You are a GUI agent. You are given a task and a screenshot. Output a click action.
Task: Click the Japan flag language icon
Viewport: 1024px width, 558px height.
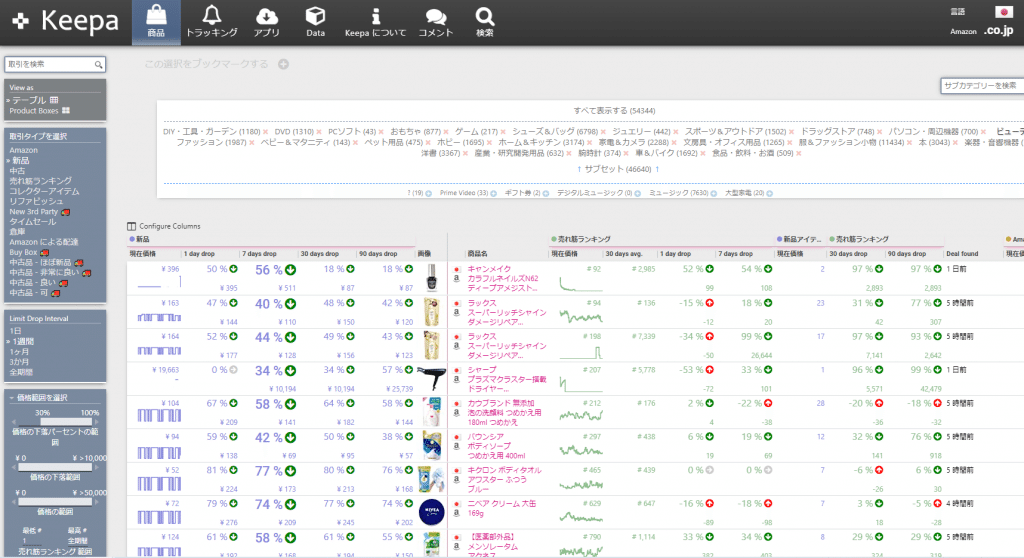(1002, 12)
